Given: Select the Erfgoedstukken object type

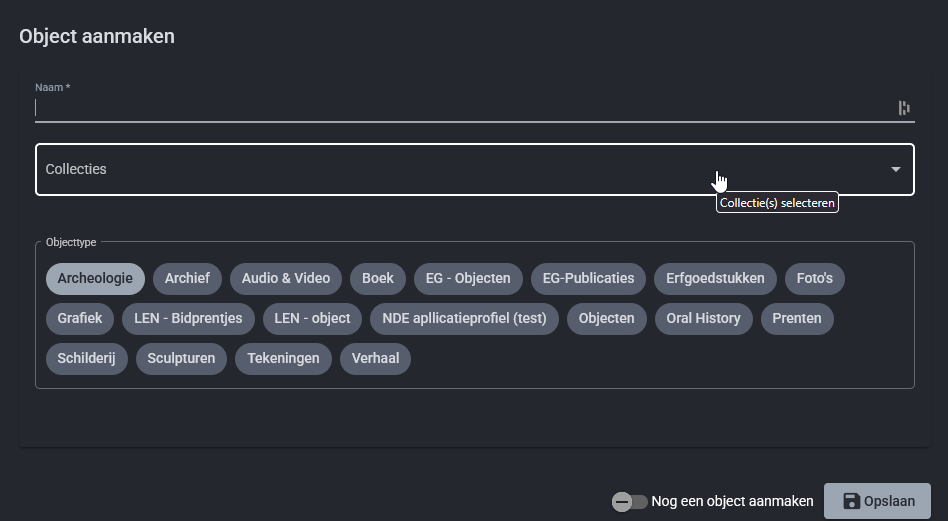Looking at the screenshot, I should pyautogui.click(x=715, y=278).
